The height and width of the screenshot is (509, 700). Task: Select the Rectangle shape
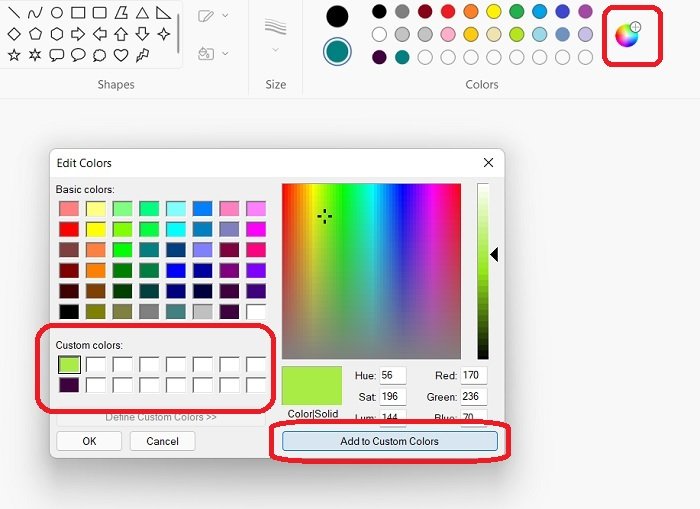[78, 13]
